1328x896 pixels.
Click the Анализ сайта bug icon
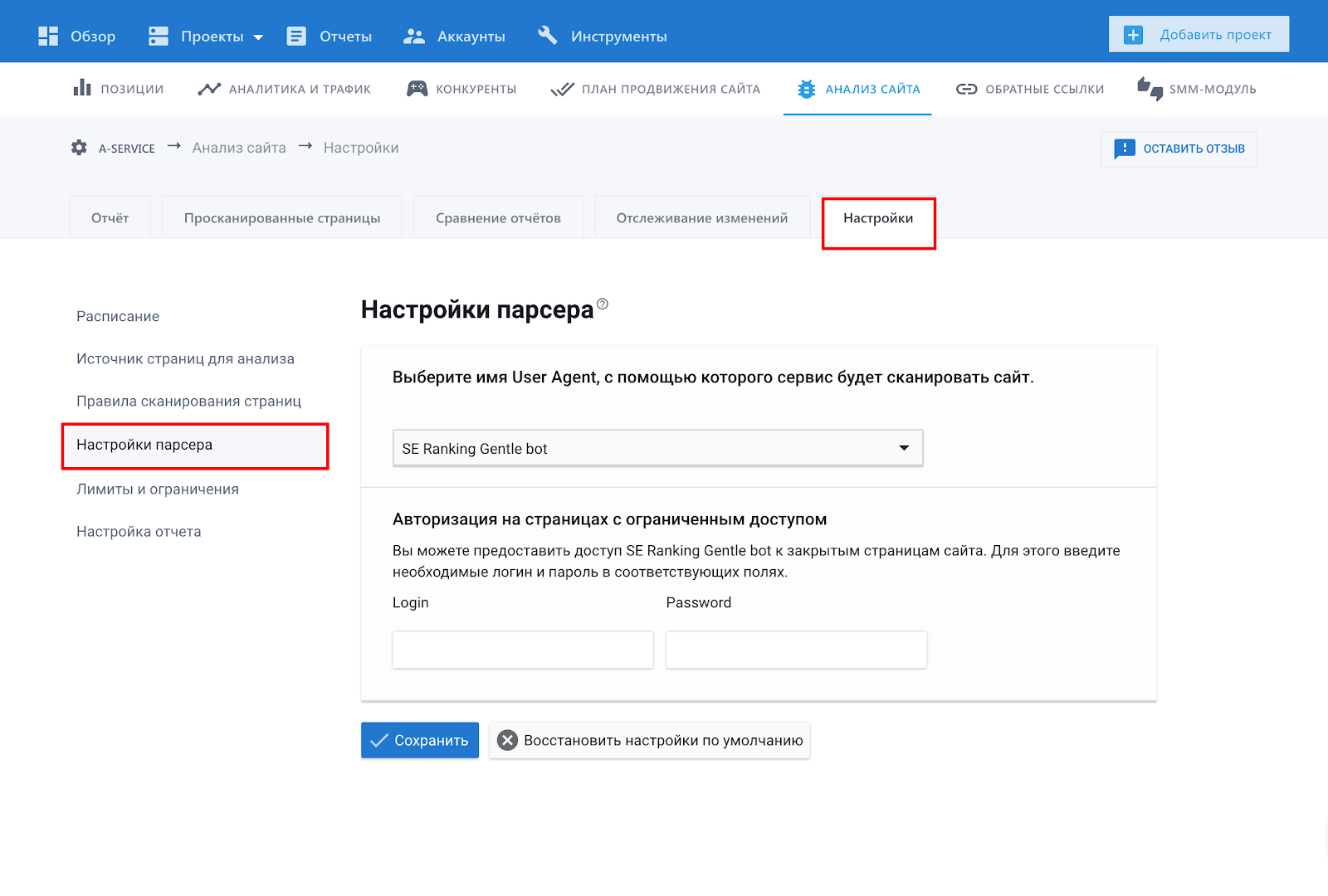click(x=806, y=89)
